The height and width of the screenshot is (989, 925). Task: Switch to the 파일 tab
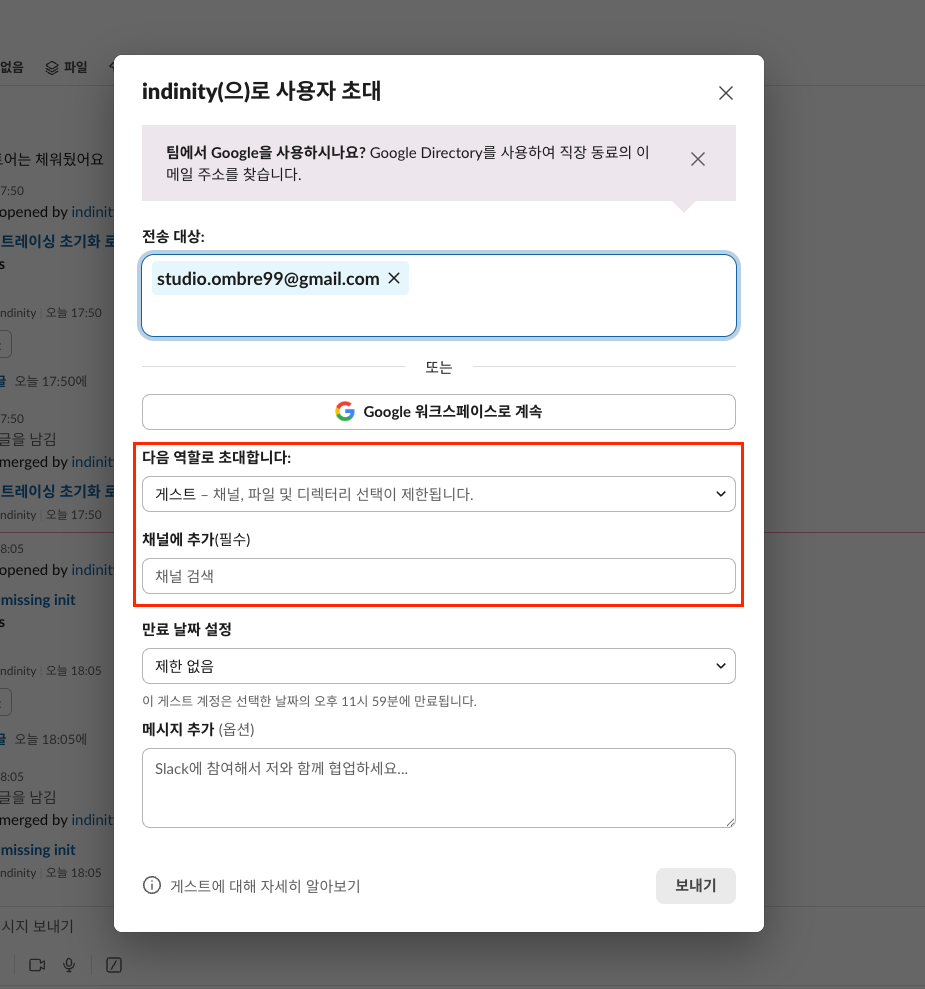click(75, 67)
